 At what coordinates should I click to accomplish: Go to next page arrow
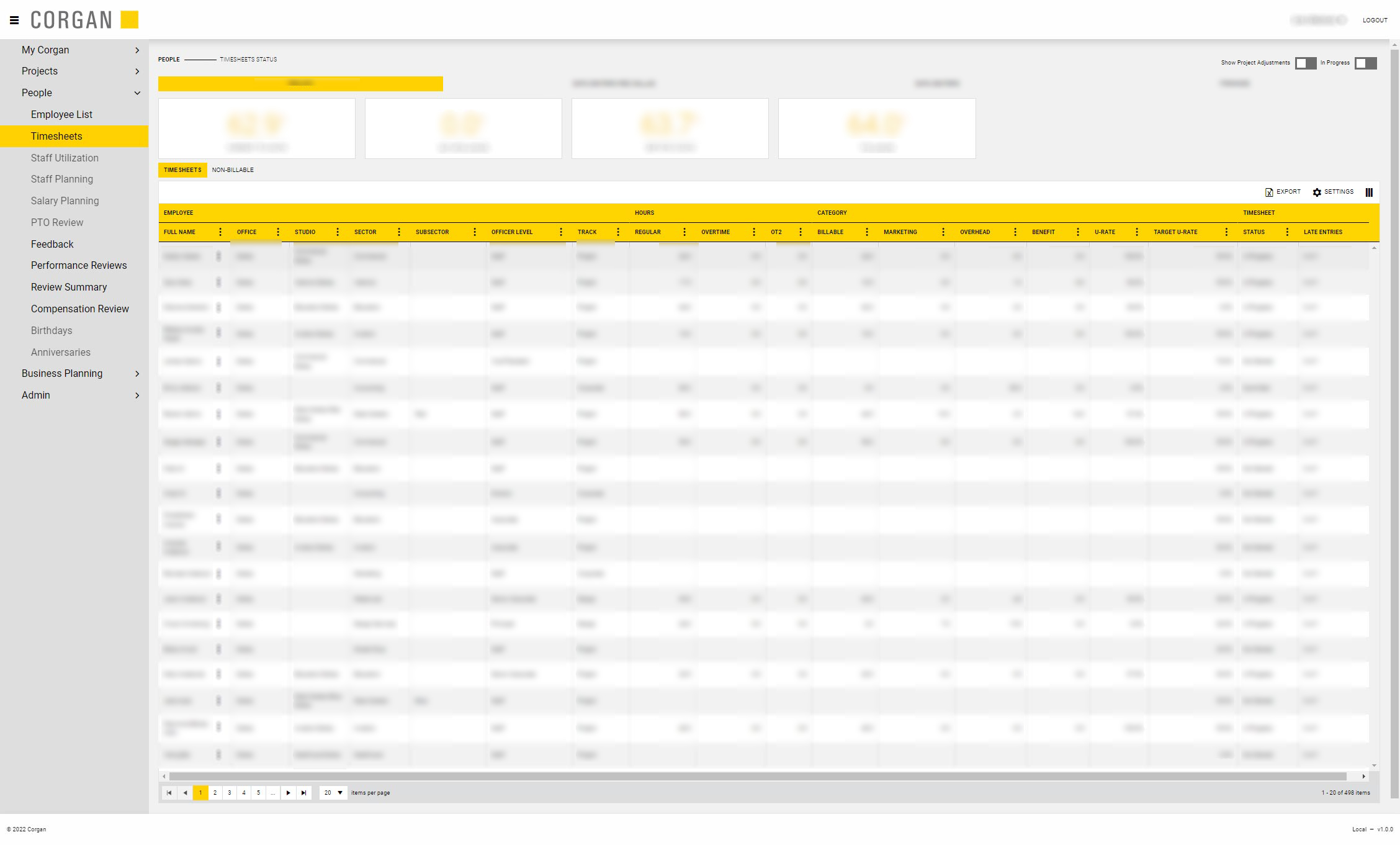pos(288,793)
